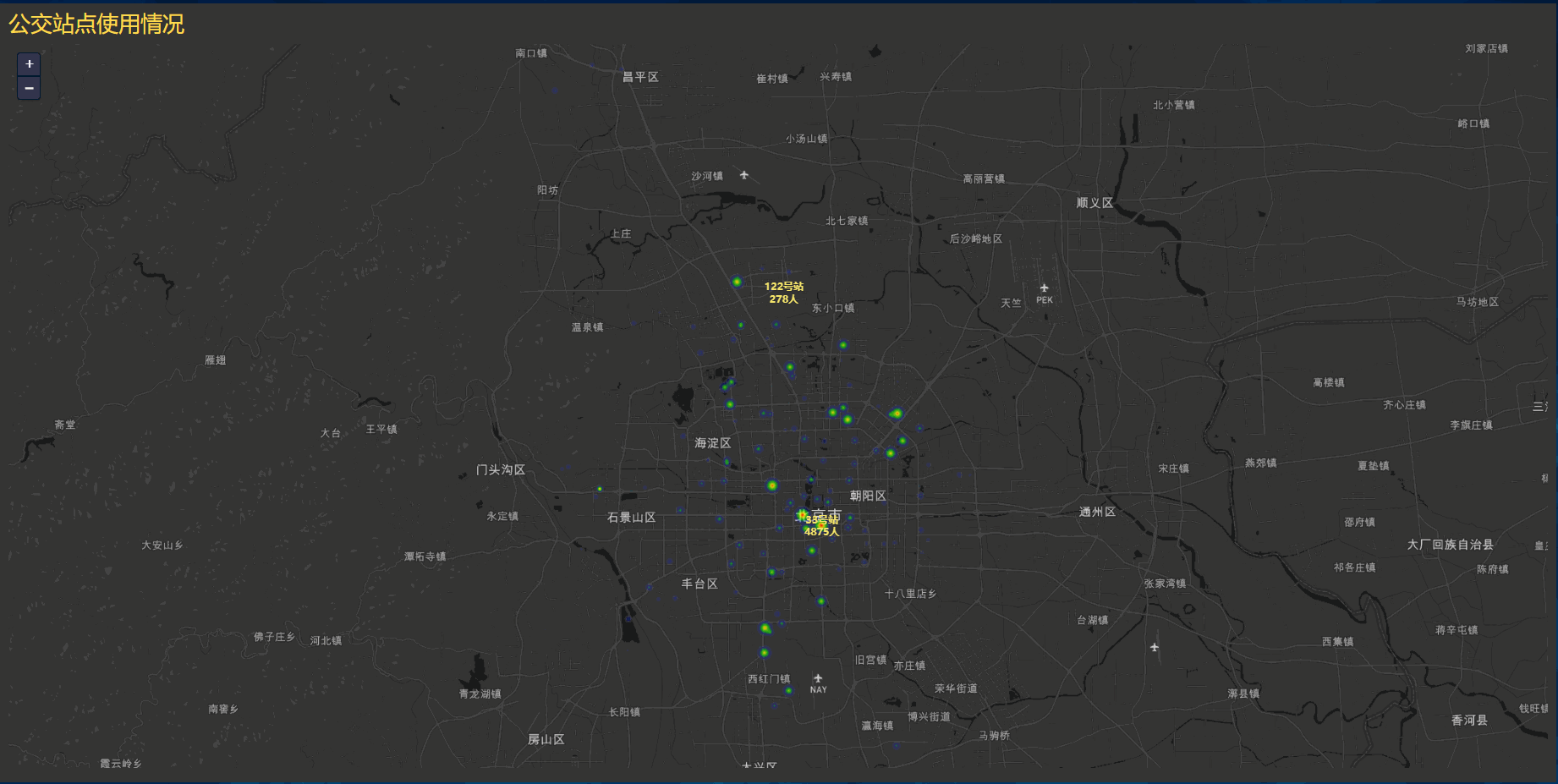This screenshot has width=1558, height=784.
Task: Click the 通州区 district label
Action: (1097, 512)
